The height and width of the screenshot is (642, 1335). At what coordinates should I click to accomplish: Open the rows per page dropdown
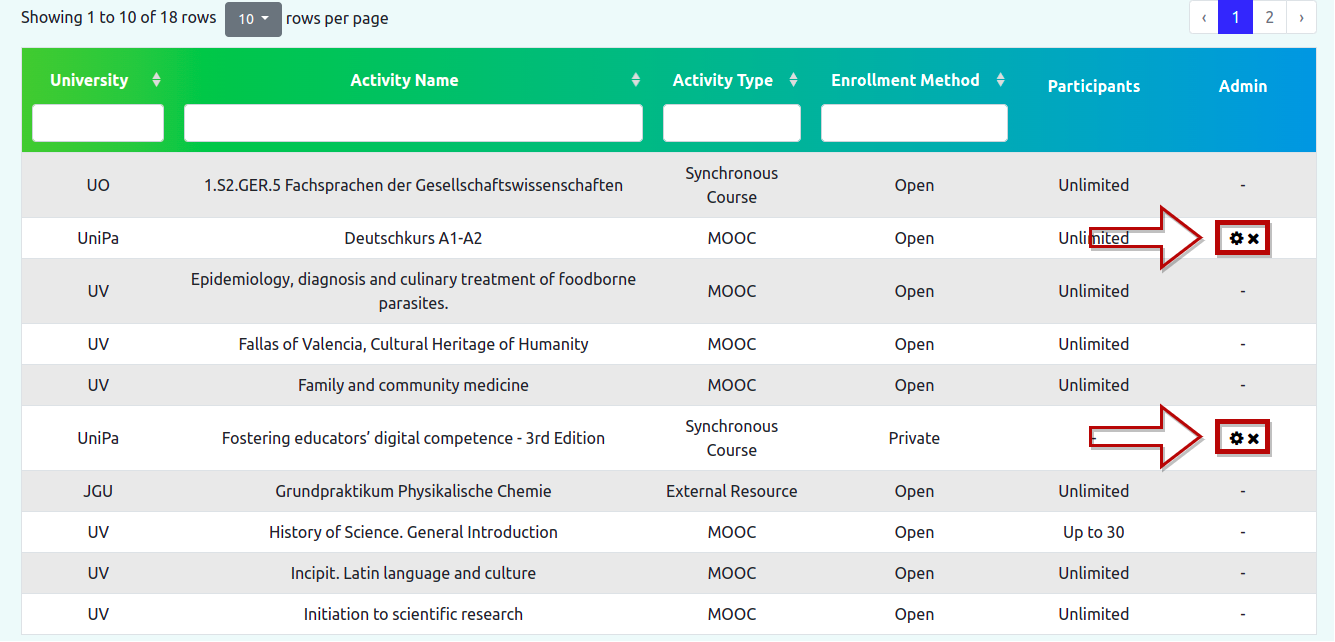[253, 19]
